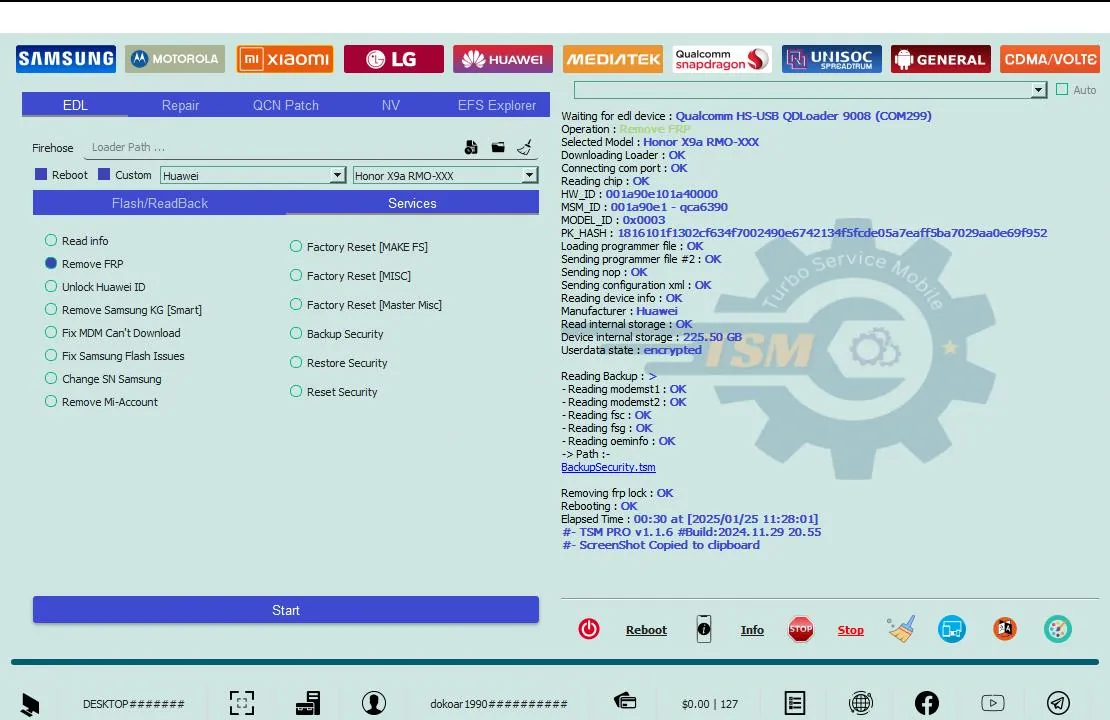This screenshot has height=720, width=1110.
Task: Open the Samsung brand module
Action: pos(66,59)
